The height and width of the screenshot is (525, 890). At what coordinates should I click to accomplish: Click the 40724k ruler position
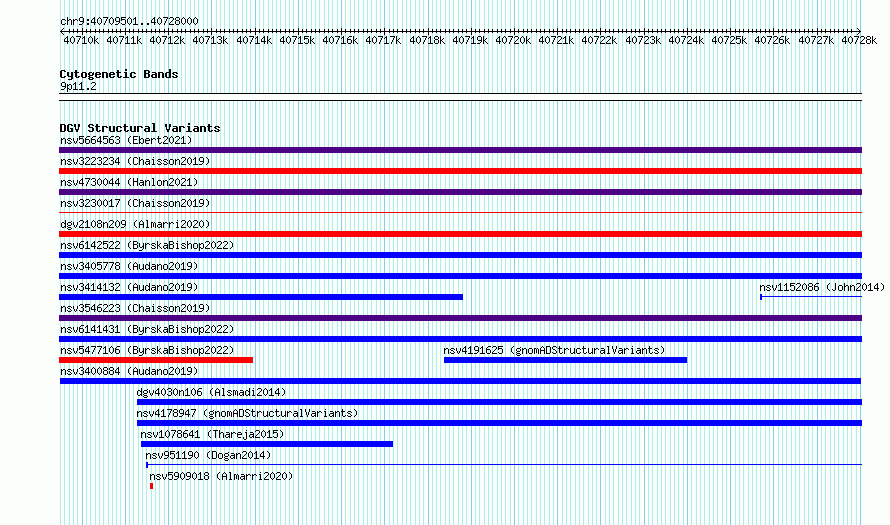coord(686,40)
